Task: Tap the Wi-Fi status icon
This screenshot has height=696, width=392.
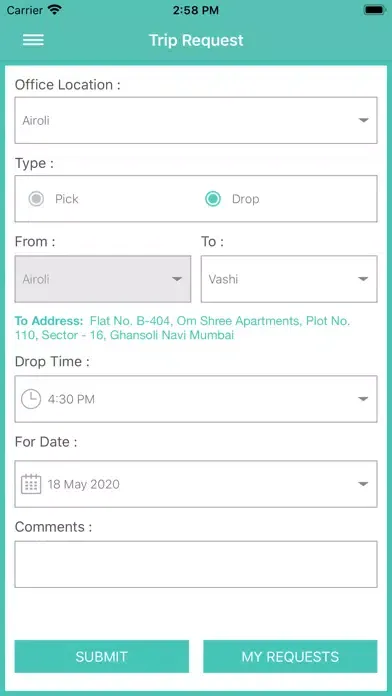Action: click(x=55, y=9)
